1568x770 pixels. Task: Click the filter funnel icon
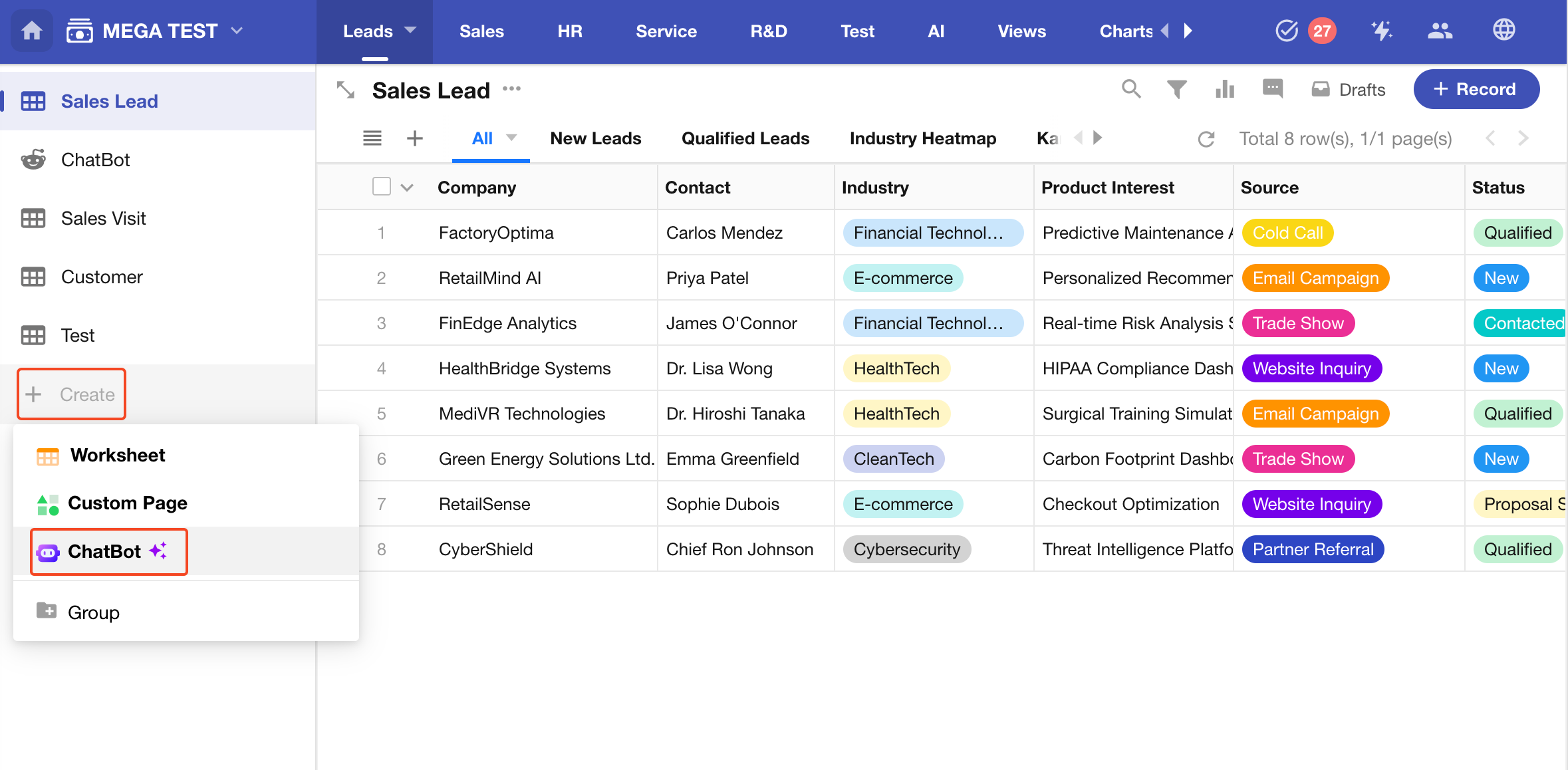click(1176, 89)
